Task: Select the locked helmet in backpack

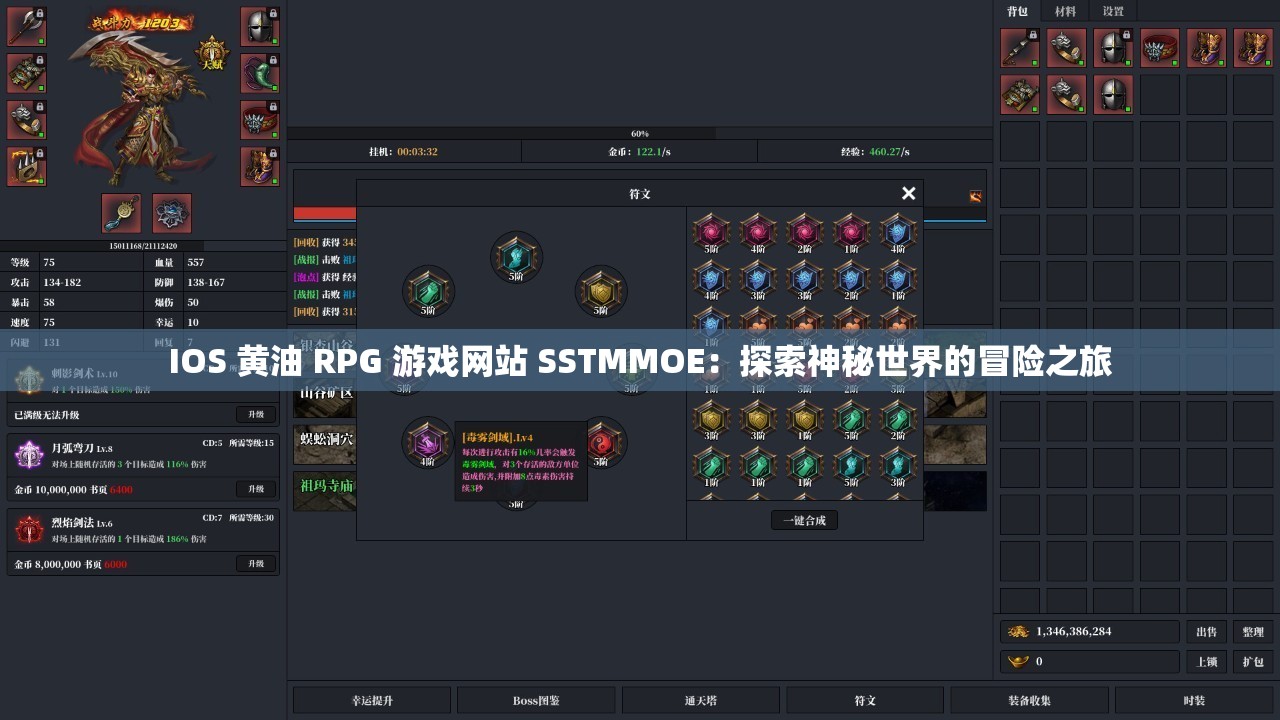Action: click(x=1113, y=48)
